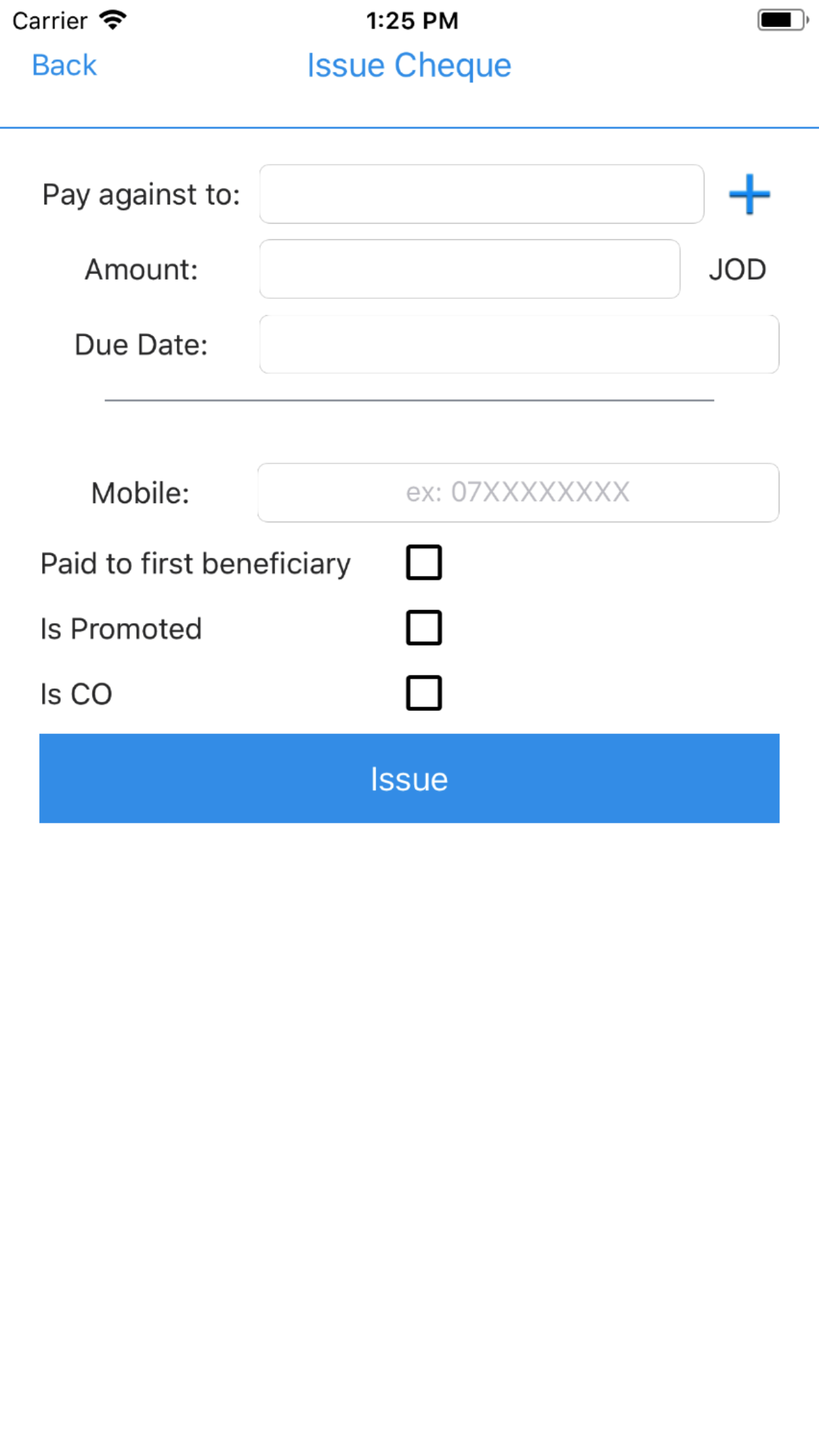Screen dimensions: 819x1456
Task: Tap the blue plus add-beneficiary icon
Action: pos(749,195)
